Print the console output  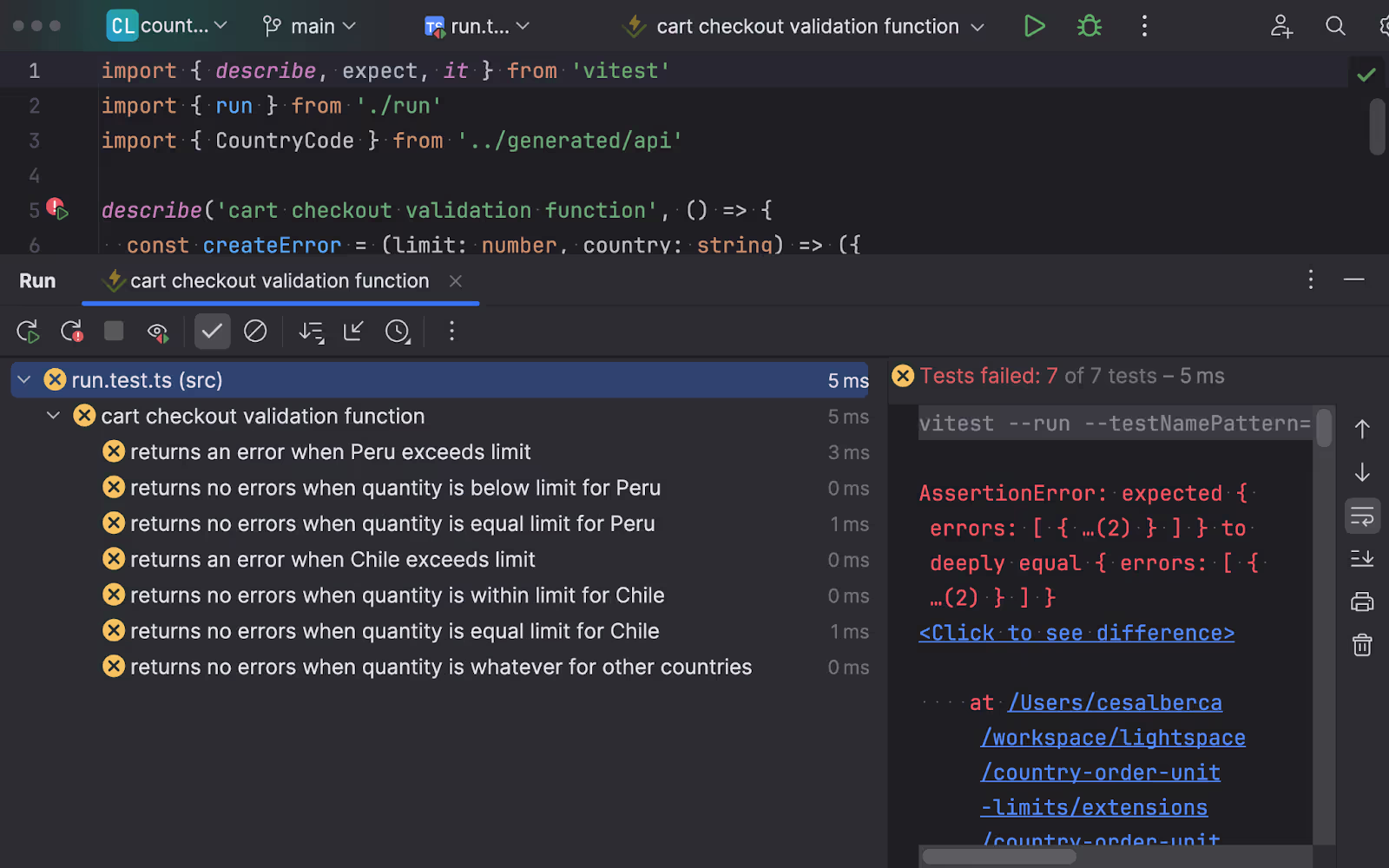[x=1362, y=602]
